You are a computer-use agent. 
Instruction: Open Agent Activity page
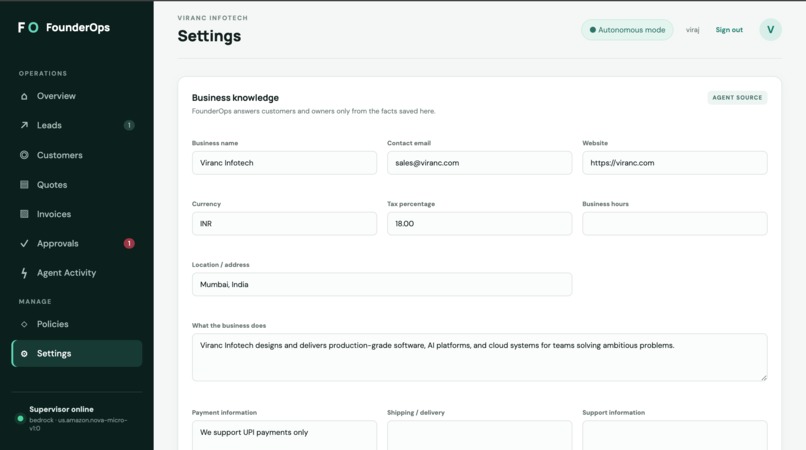pyautogui.click(x=77, y=273)
